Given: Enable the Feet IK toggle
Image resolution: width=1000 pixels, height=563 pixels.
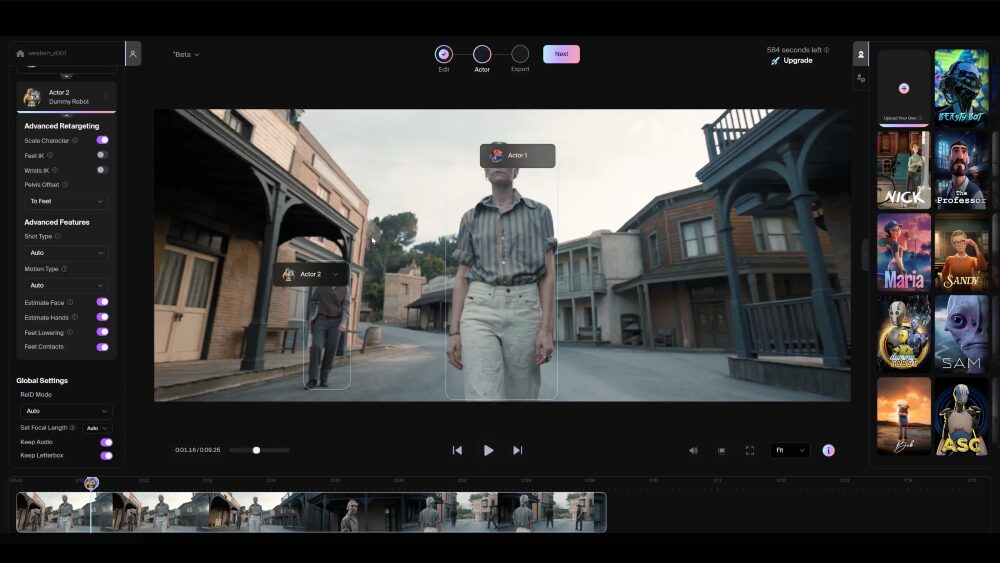Looking at the screenshot, I should [102, 155].
